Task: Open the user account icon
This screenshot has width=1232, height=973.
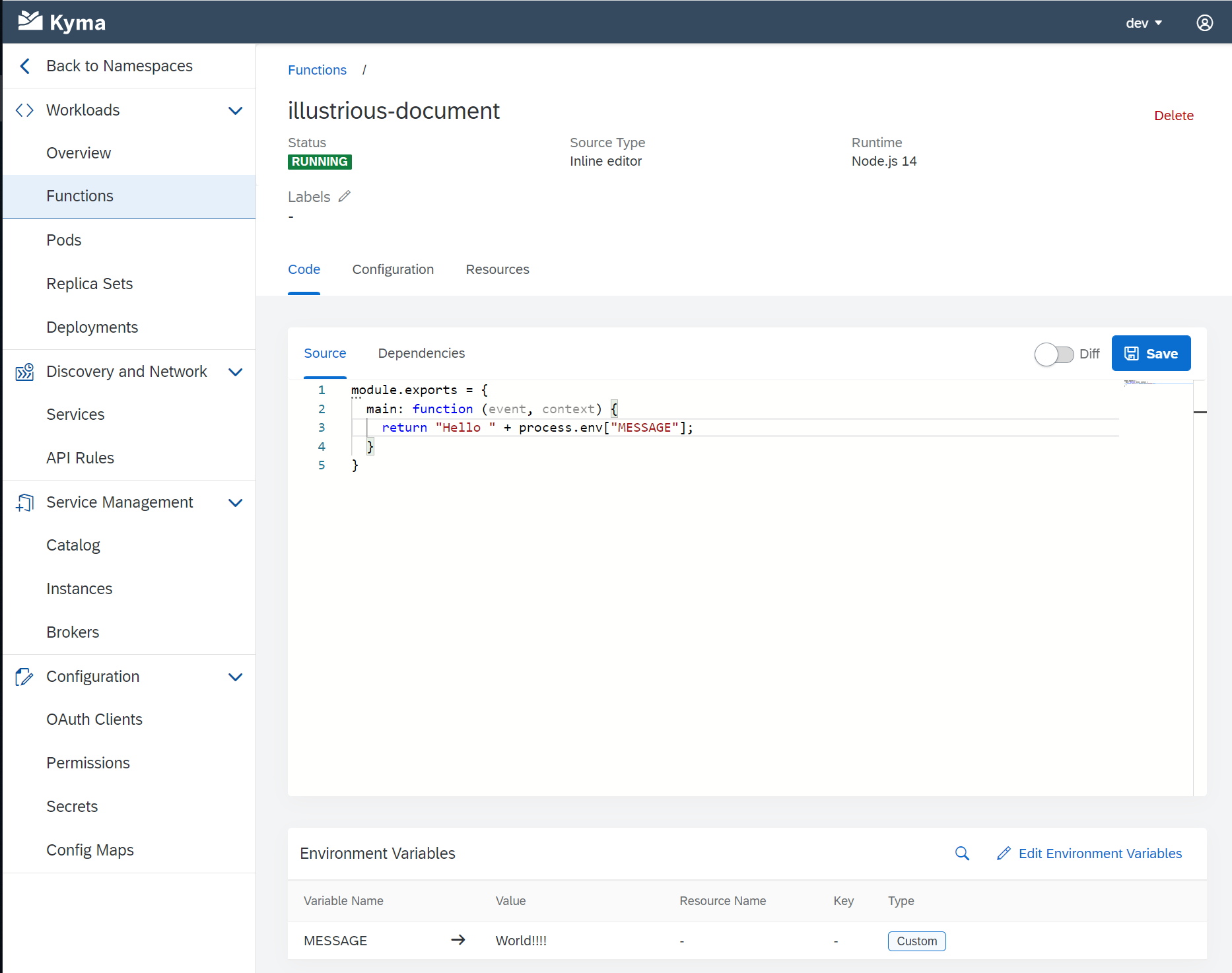Action: coord(1204,22)
